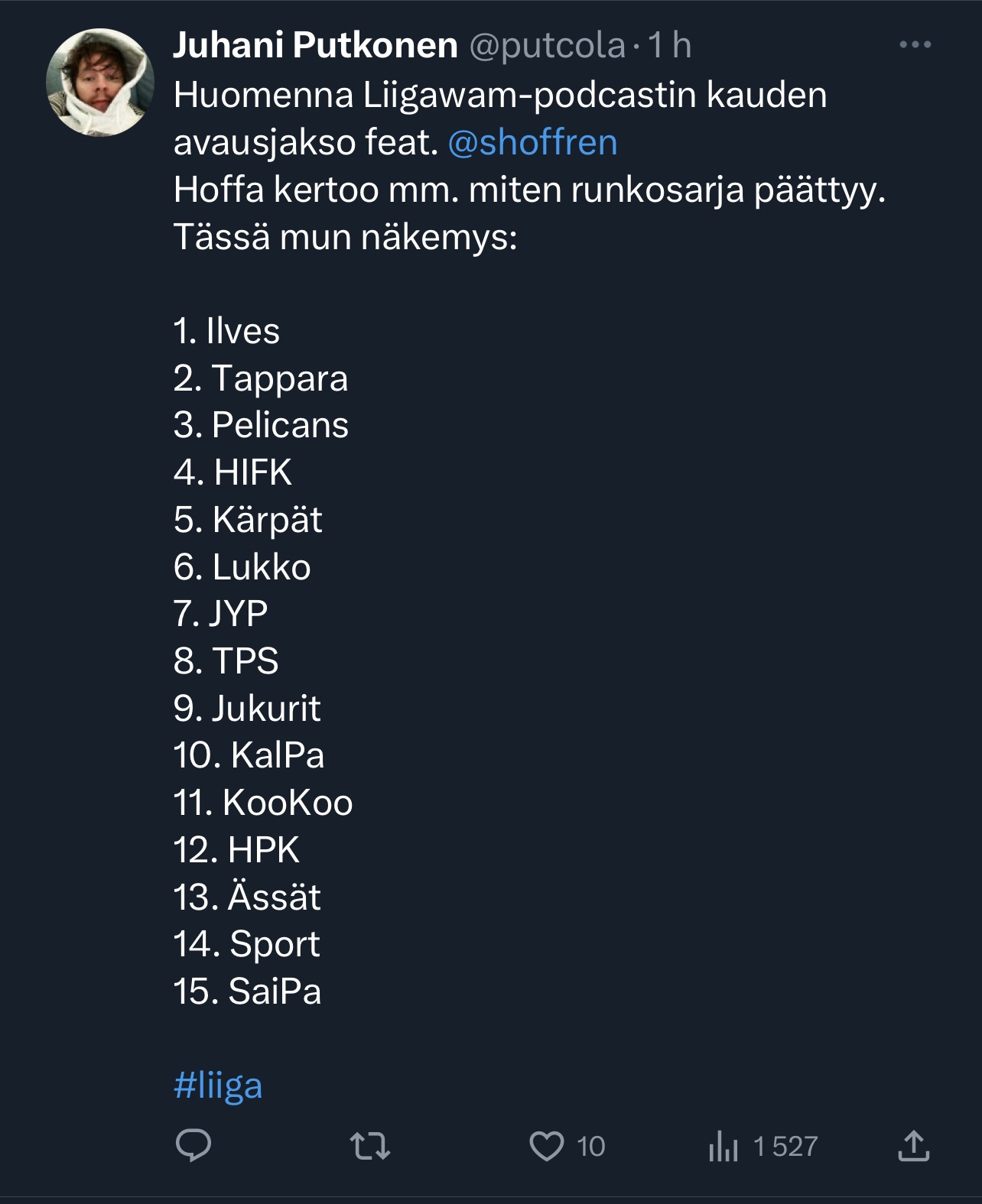
Task: Click the like count 10
Action: pos(590,1146)
